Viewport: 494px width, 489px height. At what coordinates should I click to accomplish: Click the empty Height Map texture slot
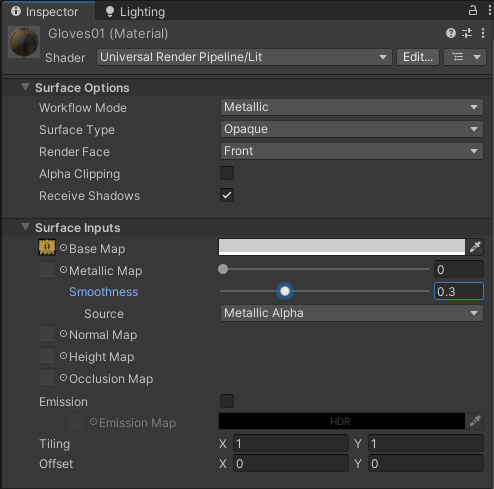pyautogui.click(x=47, y=355)
